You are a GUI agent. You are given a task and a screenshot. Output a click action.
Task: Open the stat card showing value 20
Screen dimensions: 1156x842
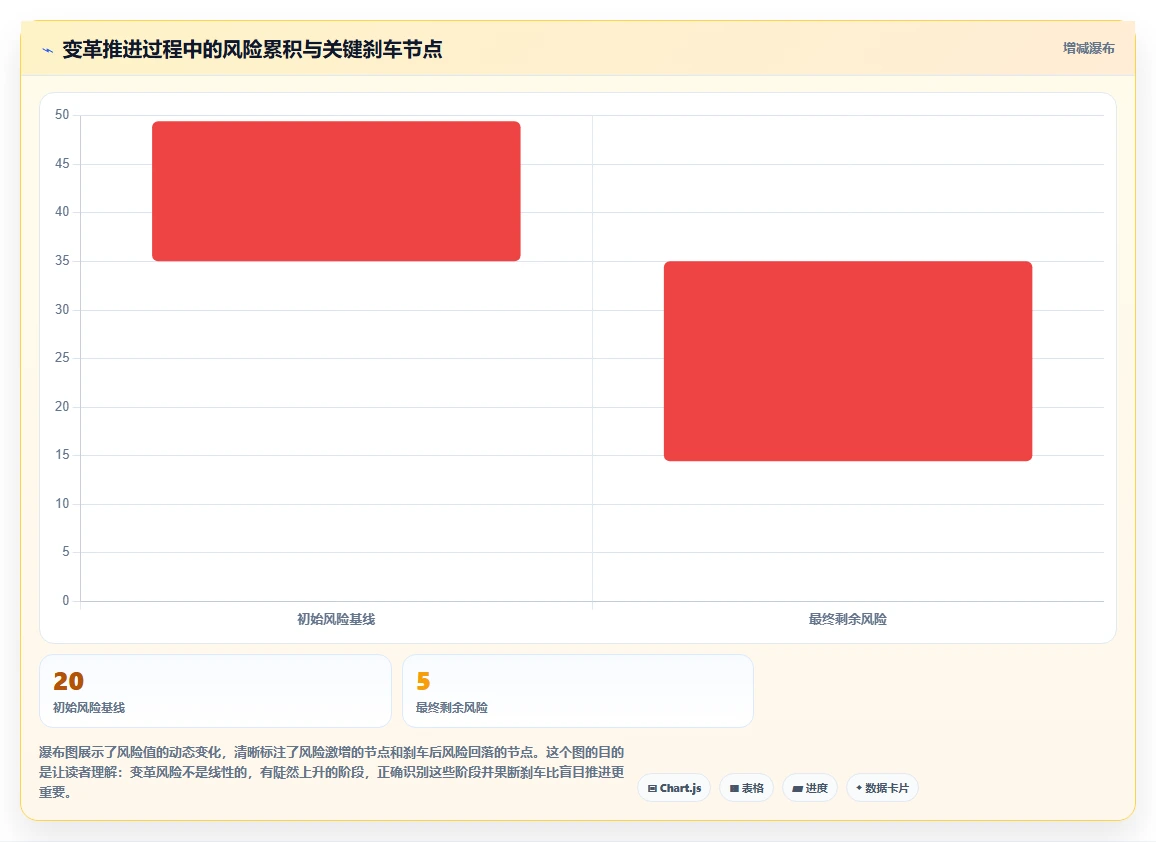pos(215,691)
